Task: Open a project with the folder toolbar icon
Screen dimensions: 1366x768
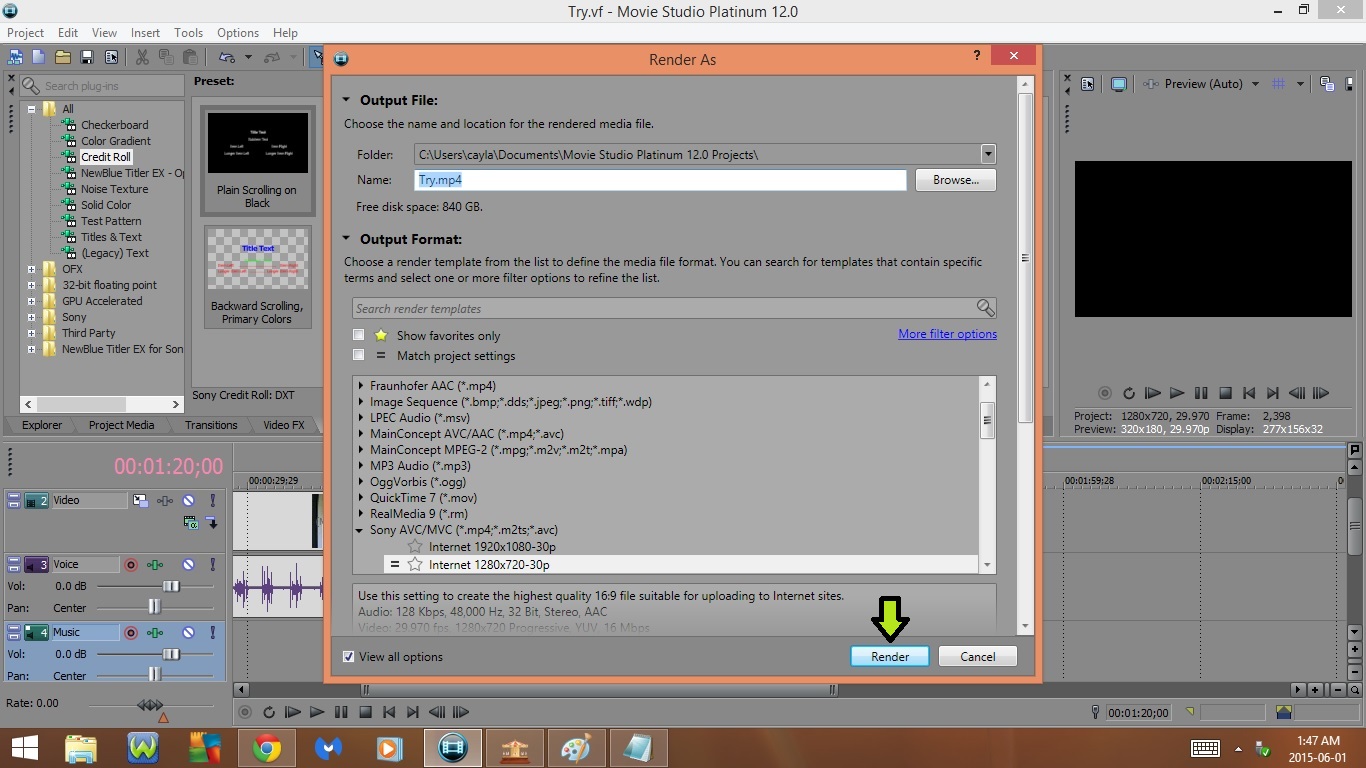Action: point(63,57)
